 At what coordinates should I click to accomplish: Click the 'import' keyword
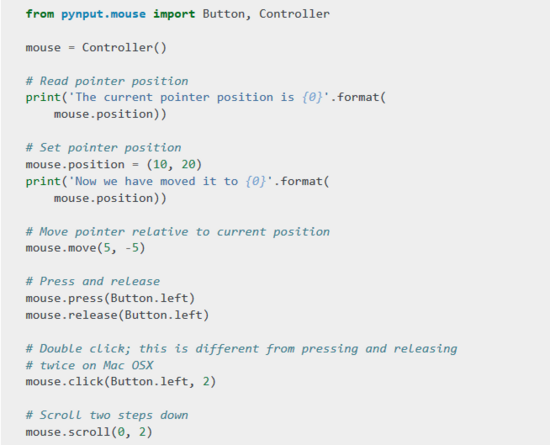[174, 14]
